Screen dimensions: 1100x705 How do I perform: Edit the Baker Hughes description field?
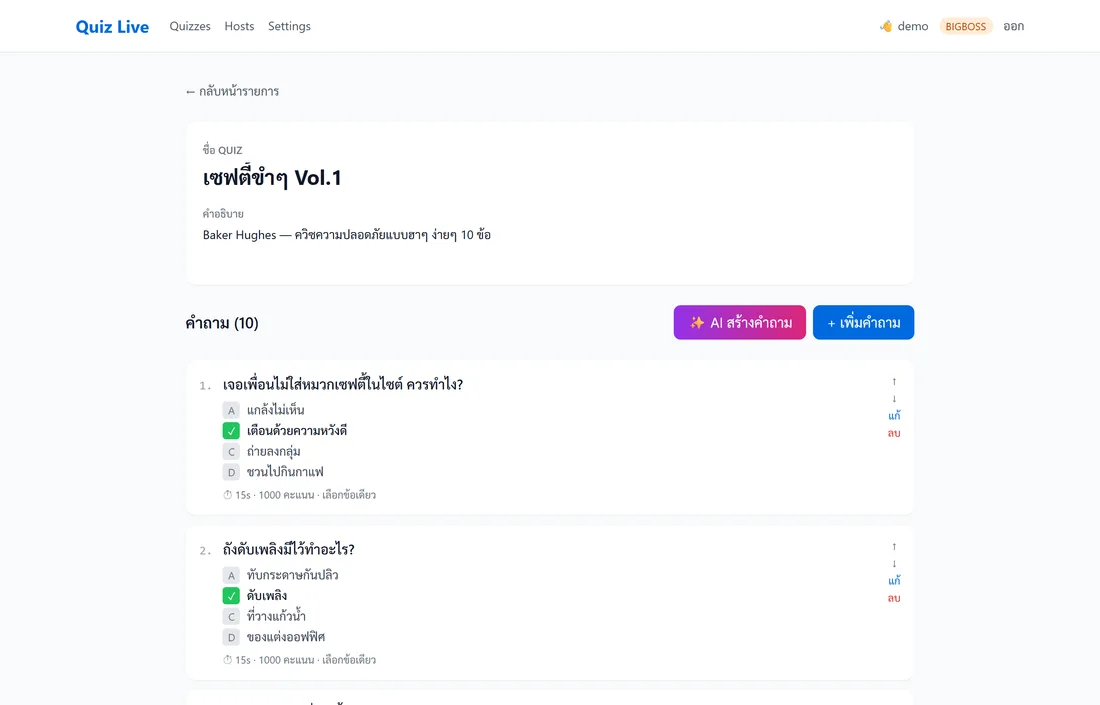click(347, 235)
